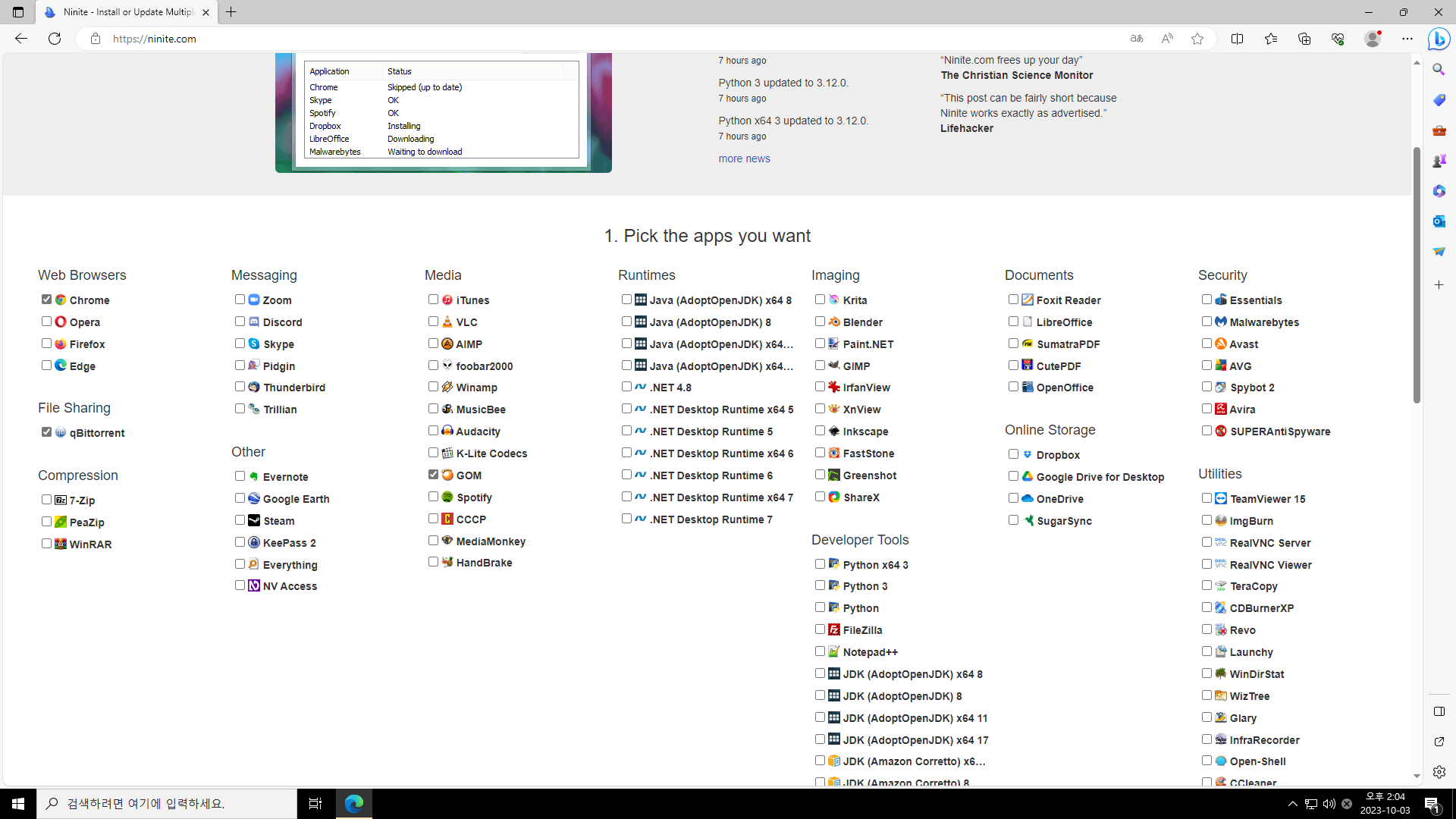Check the LibreOffice checkbox
1456x819 pixels.
point(1014,322)
